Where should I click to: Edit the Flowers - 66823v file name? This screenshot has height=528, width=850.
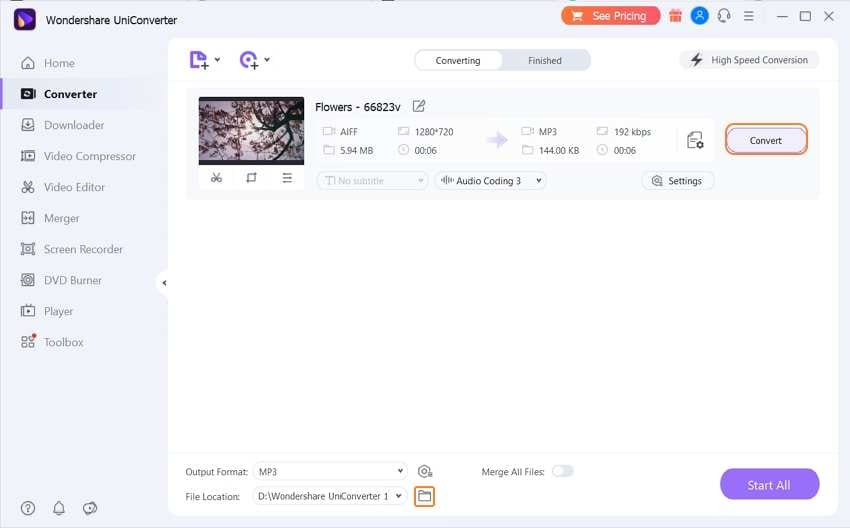[418, 106]
